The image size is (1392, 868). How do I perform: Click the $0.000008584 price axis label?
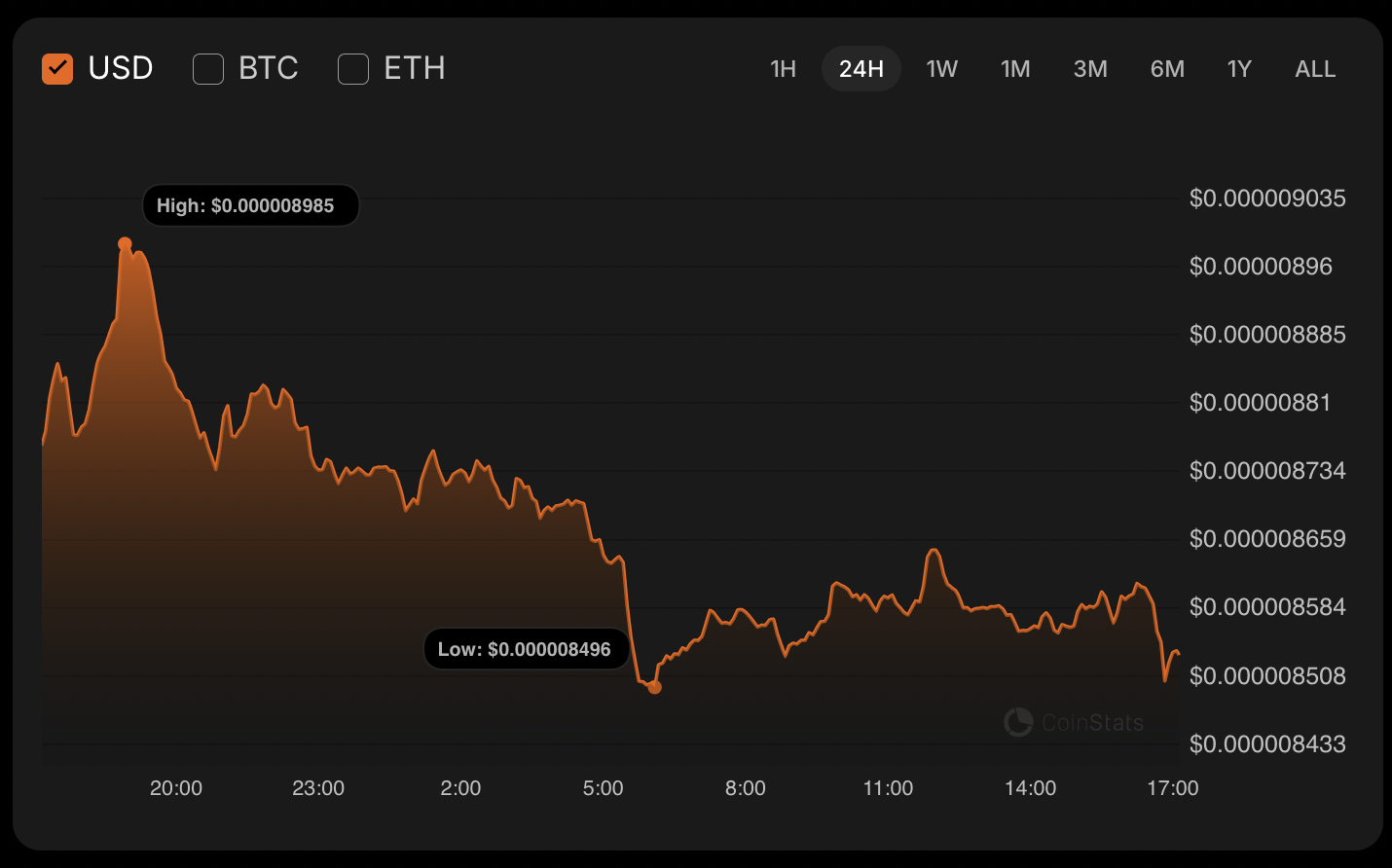click(1267, 607)
